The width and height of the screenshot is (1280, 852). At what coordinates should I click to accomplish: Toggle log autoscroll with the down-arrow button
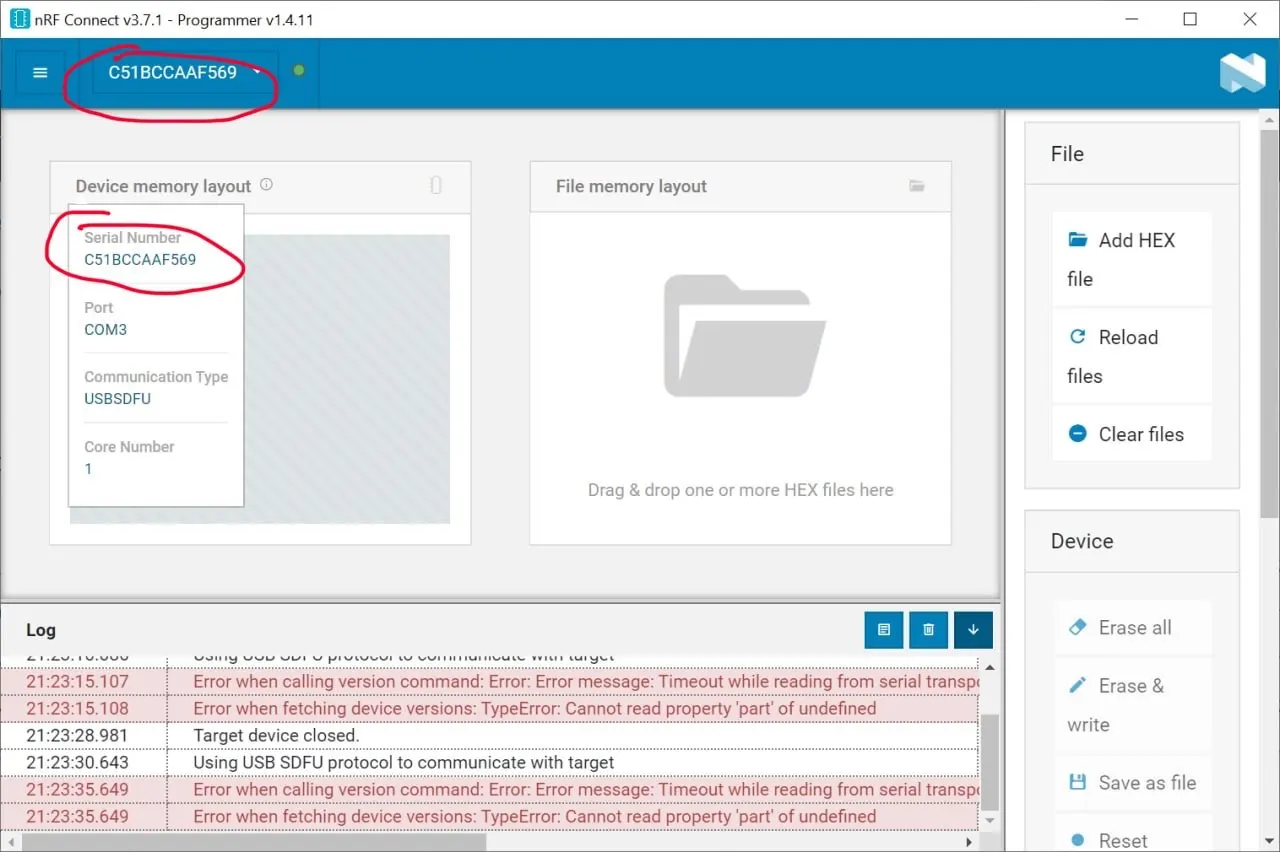[973, 630]
